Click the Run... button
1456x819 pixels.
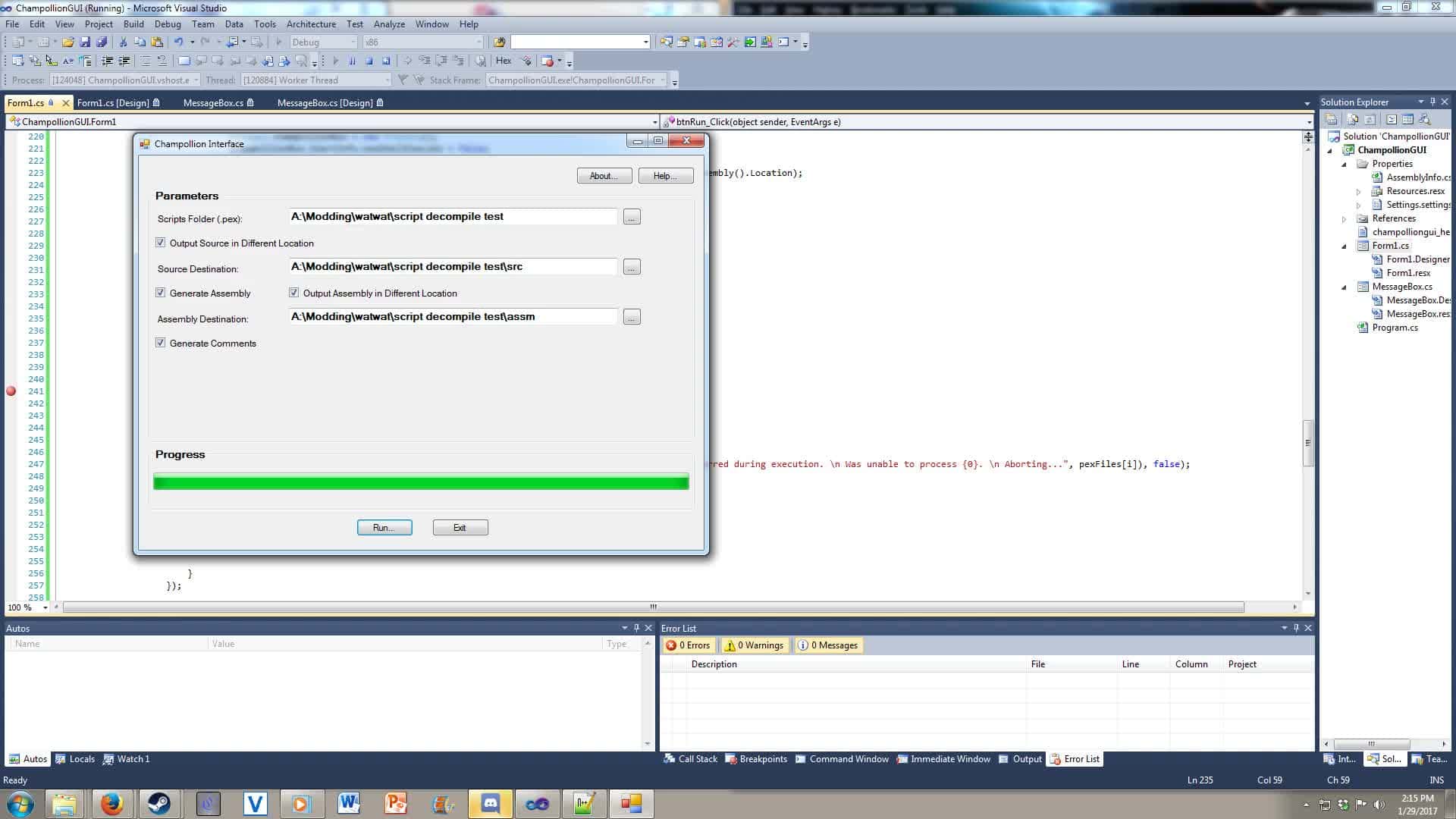[x=384, y=528]
